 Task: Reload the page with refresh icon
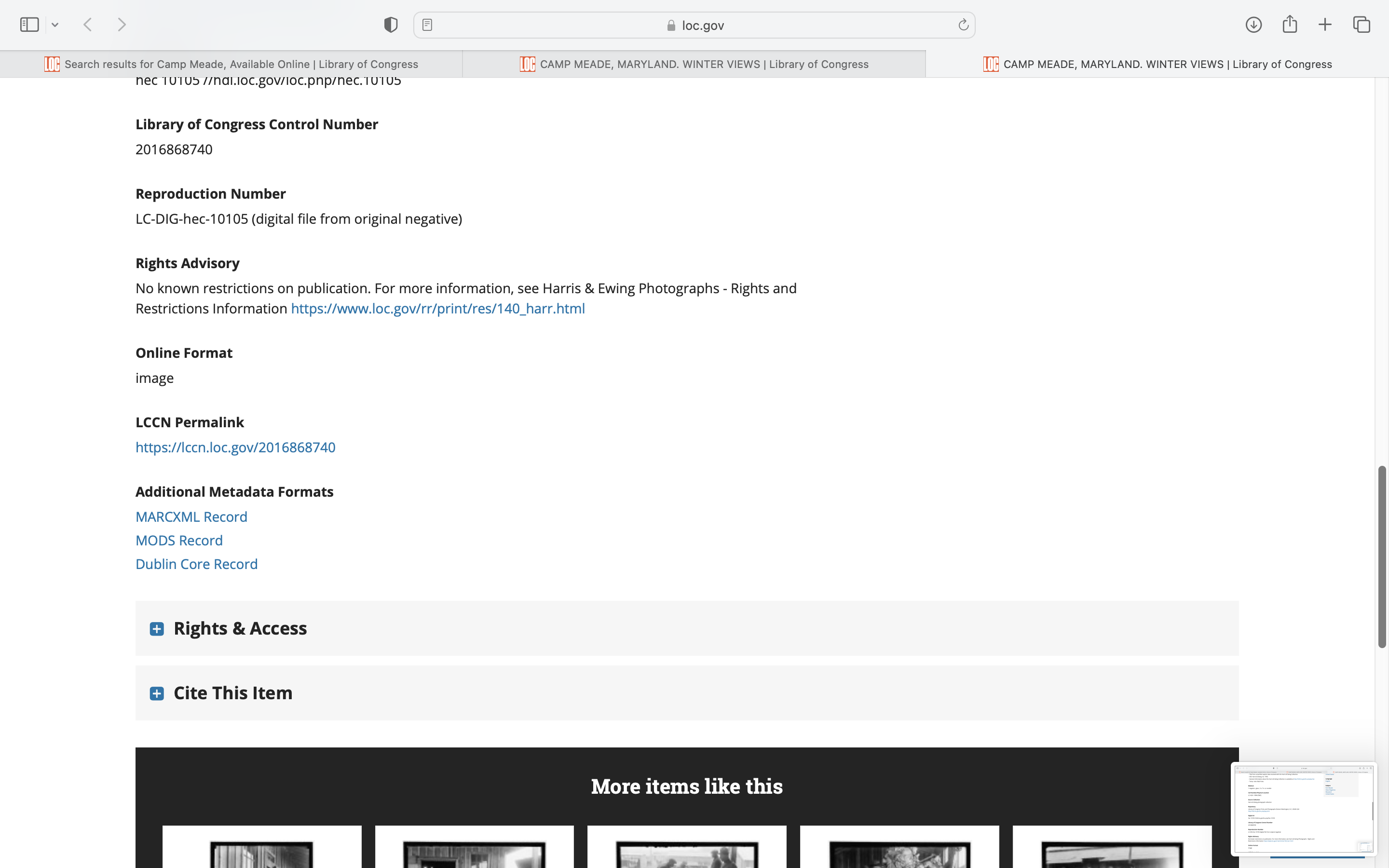click(x=963, y=25)
